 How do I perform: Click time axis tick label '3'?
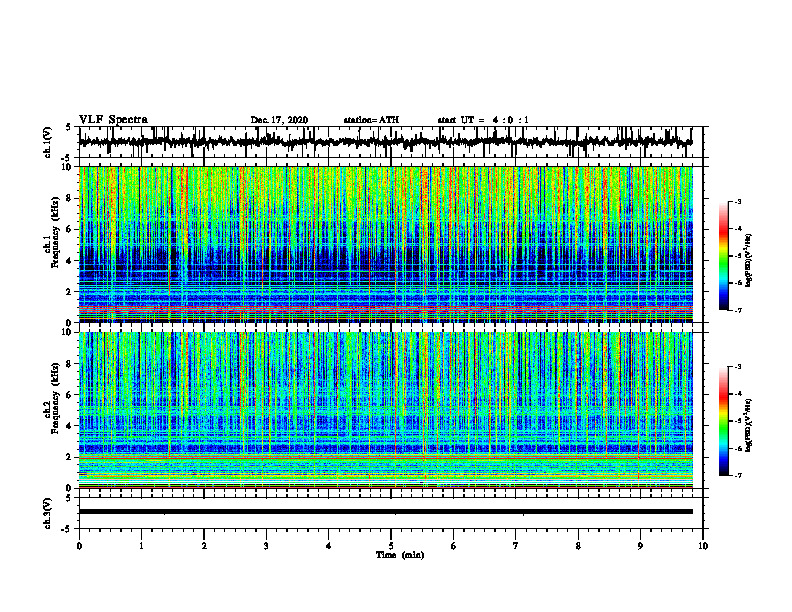click(x=266, y=546)
